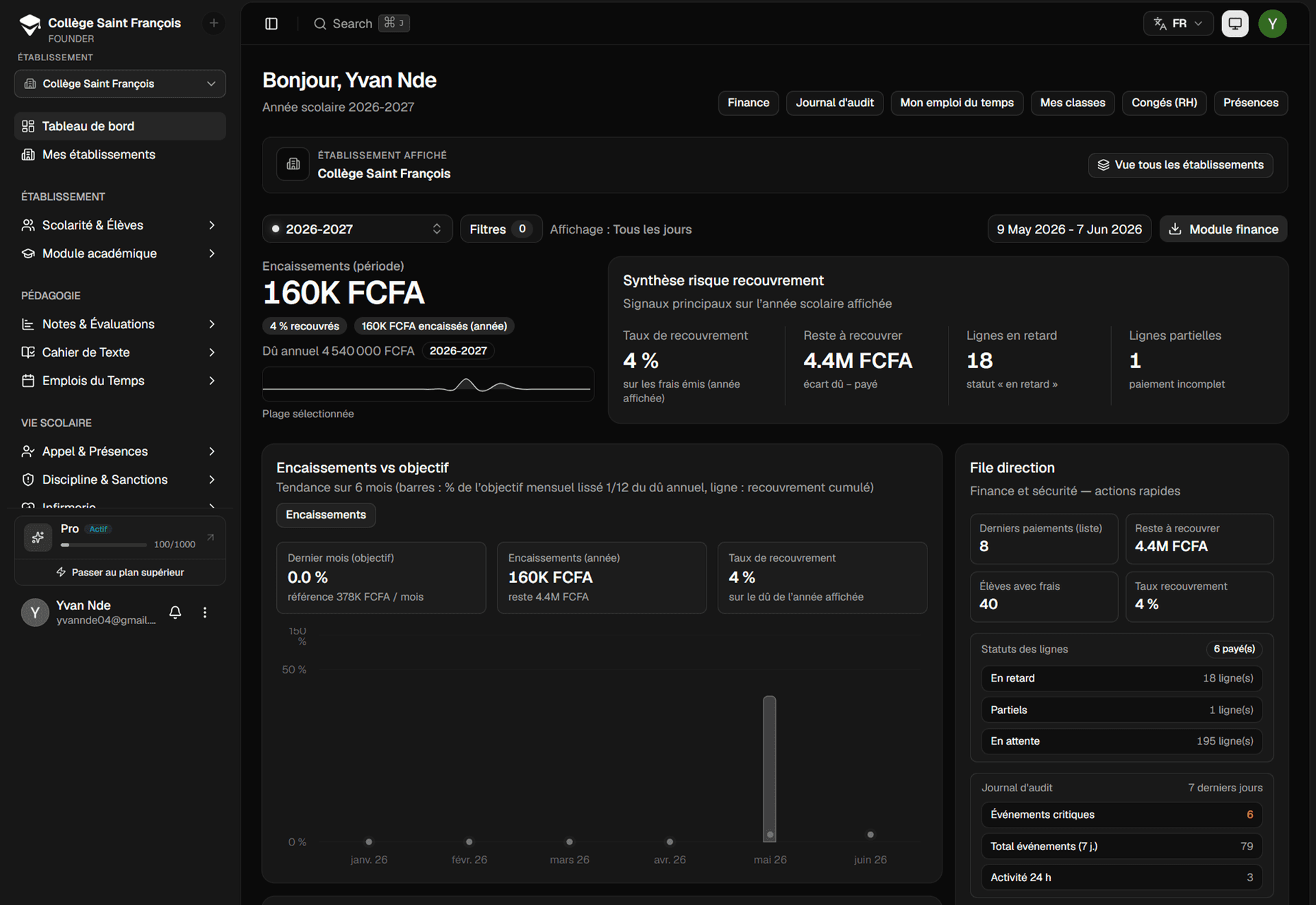Open the FR language dropdown

[x=1178, y=23]
